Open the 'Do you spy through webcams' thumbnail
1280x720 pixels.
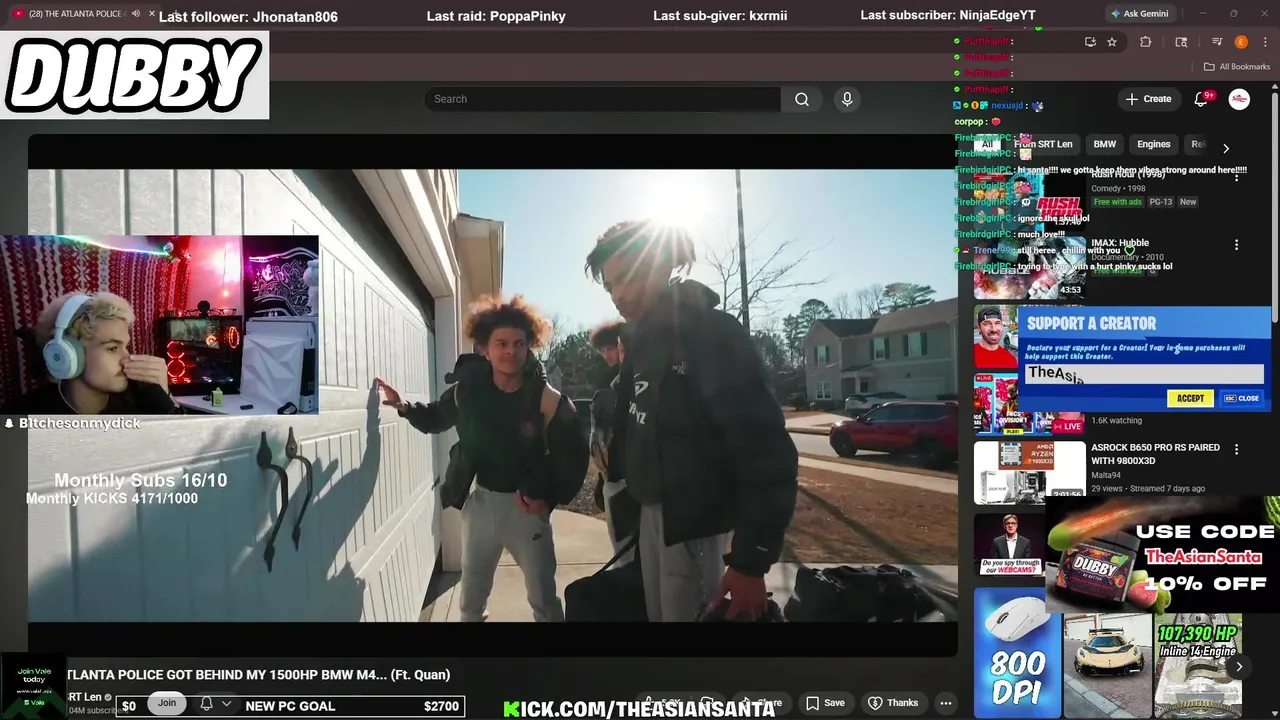pyautogui.click(x=1009, y=545)
